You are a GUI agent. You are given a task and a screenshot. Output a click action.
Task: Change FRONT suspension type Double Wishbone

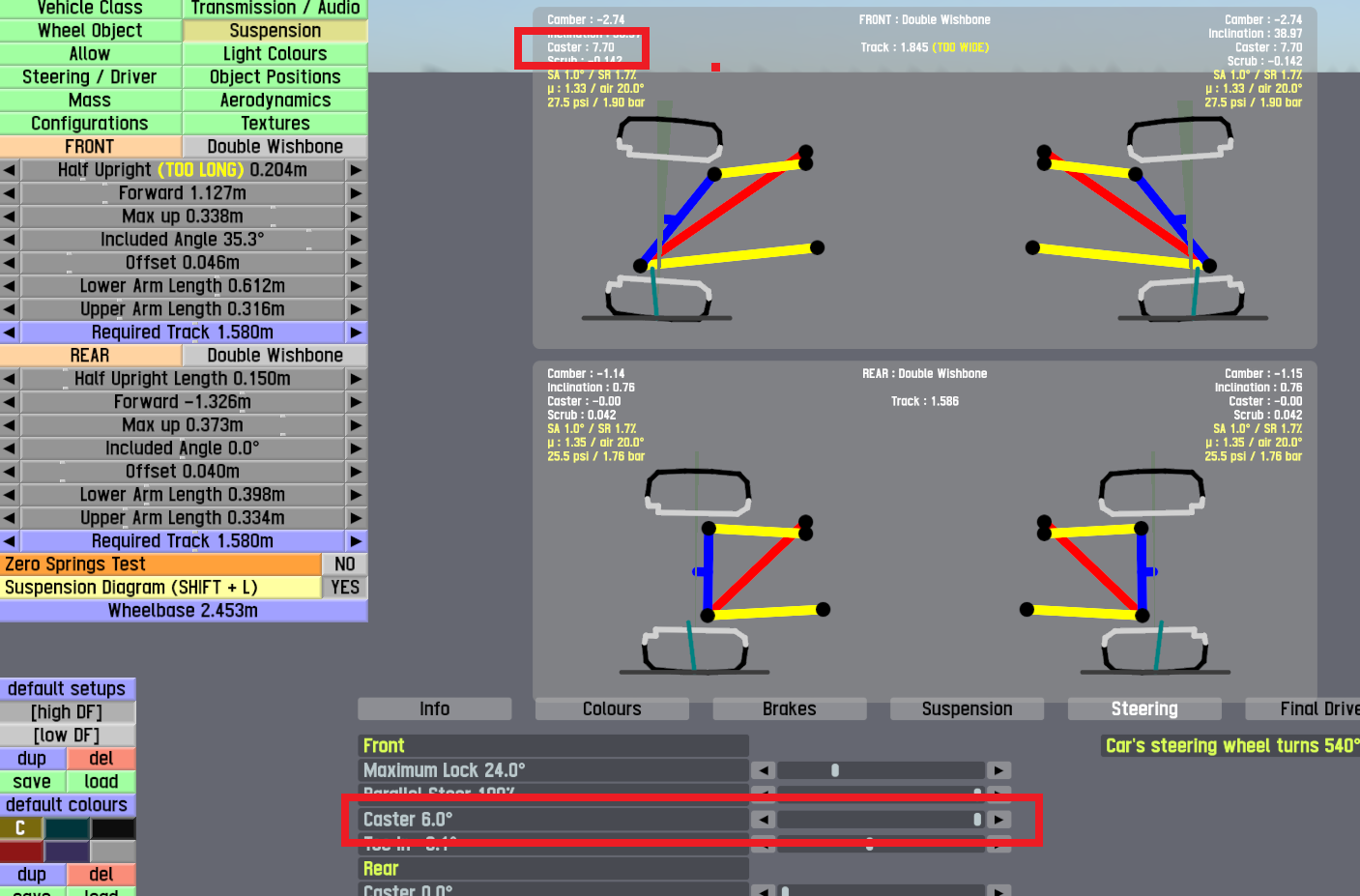pyautogui.click(x=275, y=147)
